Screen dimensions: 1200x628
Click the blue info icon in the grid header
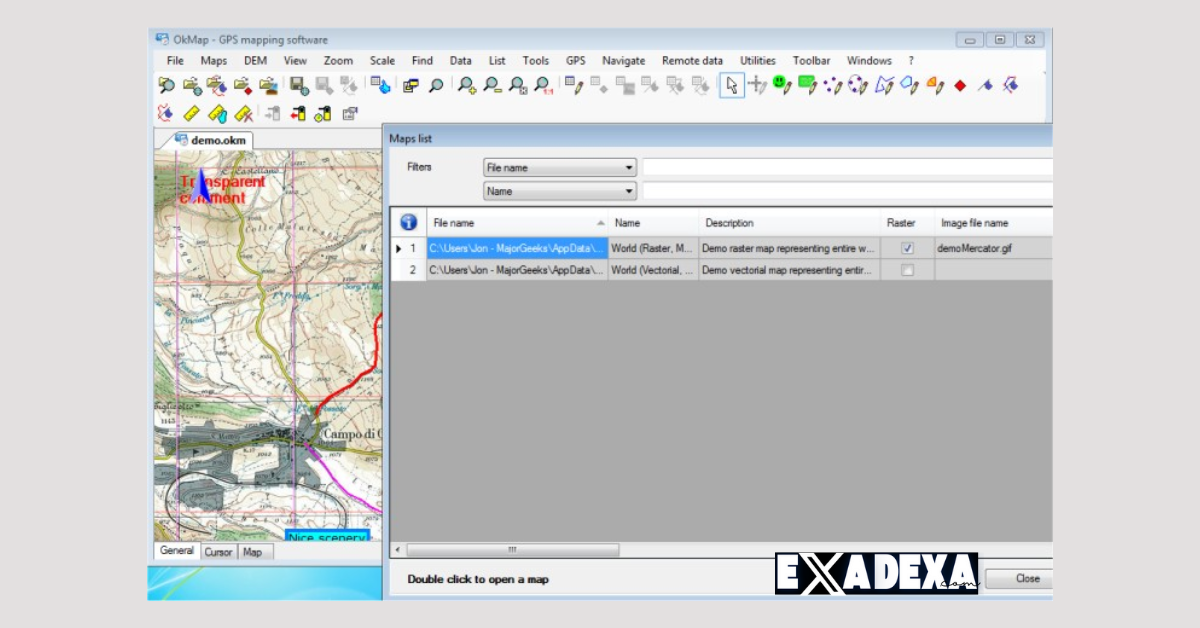[x=410, y=222]
